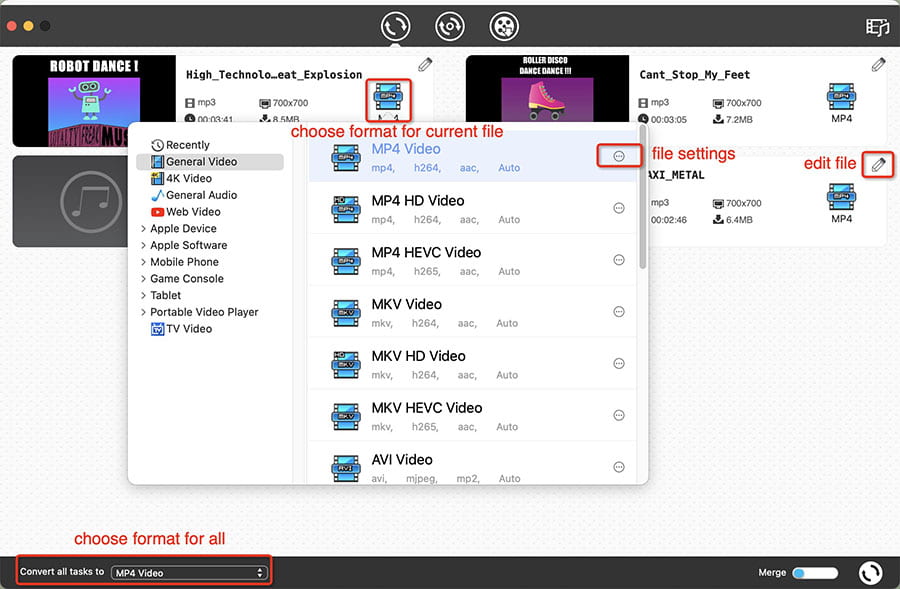Open the Movie Maker tool in the toolbar
This screenshot has height=589, width=900.
pyautogui.click(x=504, y=26)
